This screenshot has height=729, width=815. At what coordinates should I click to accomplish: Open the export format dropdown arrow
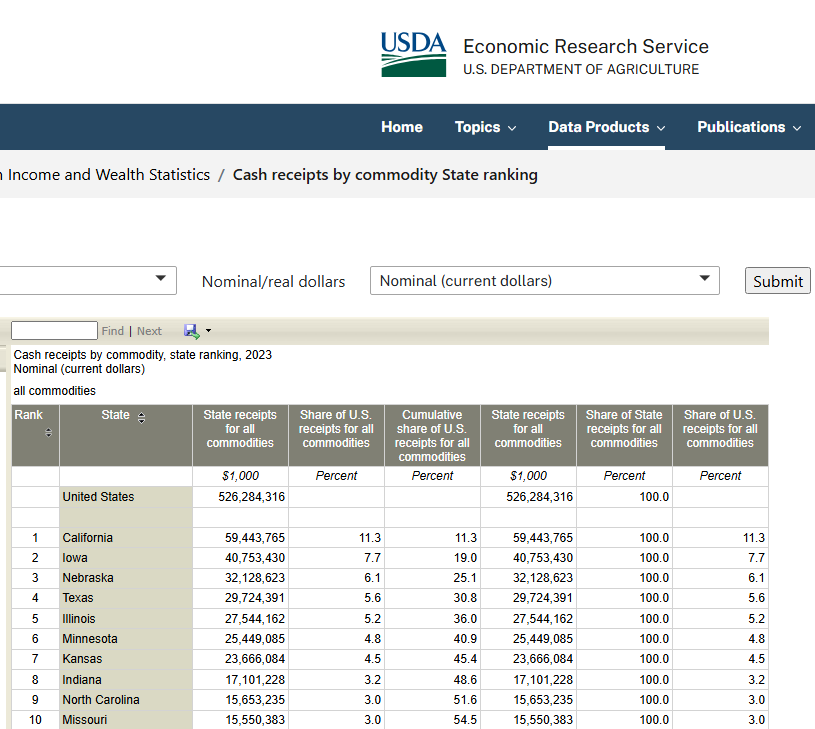(x=208, y=330)
